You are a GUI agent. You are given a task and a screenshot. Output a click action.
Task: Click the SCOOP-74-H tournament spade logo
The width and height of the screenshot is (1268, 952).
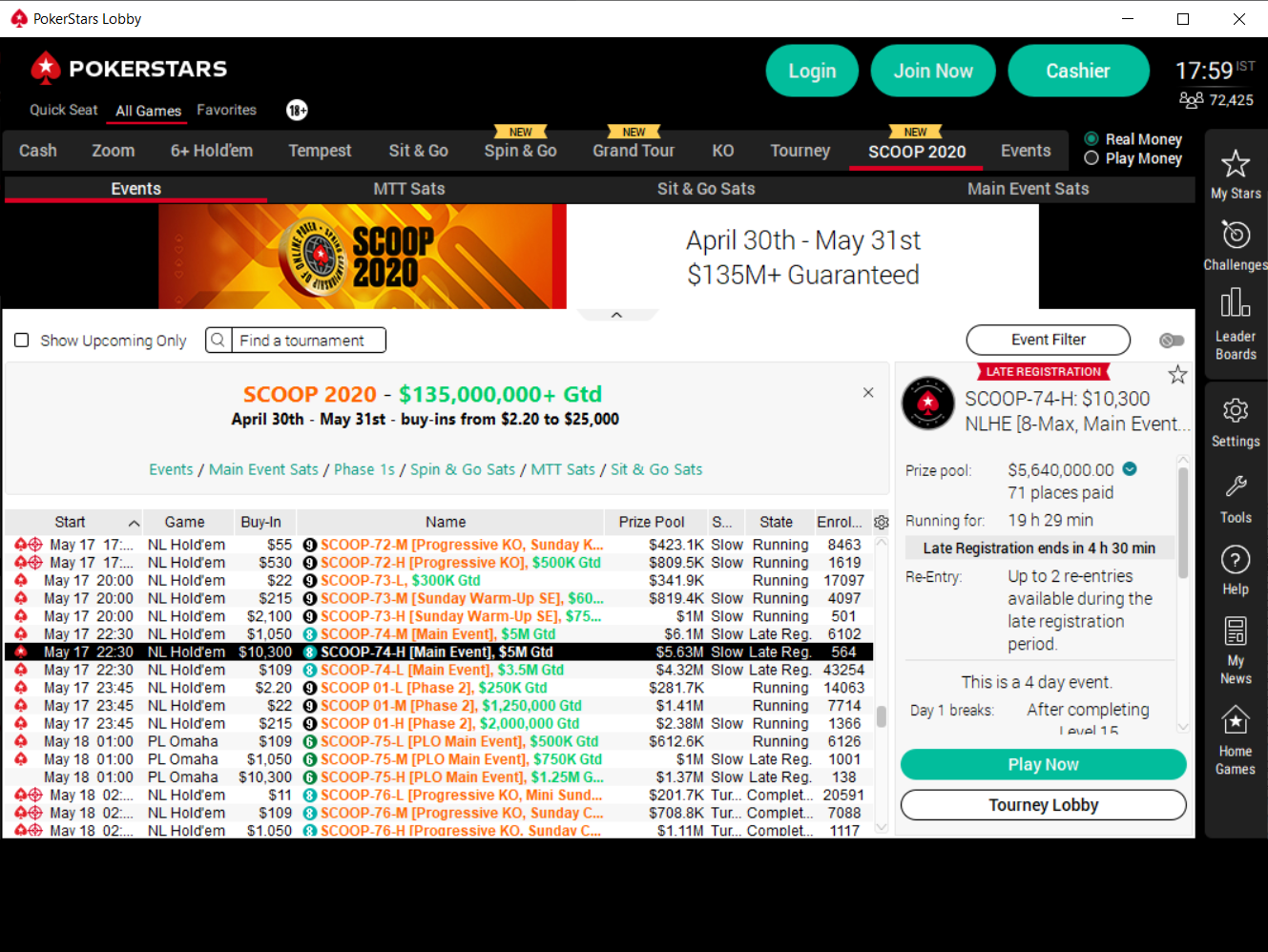[x=928, y=404]
